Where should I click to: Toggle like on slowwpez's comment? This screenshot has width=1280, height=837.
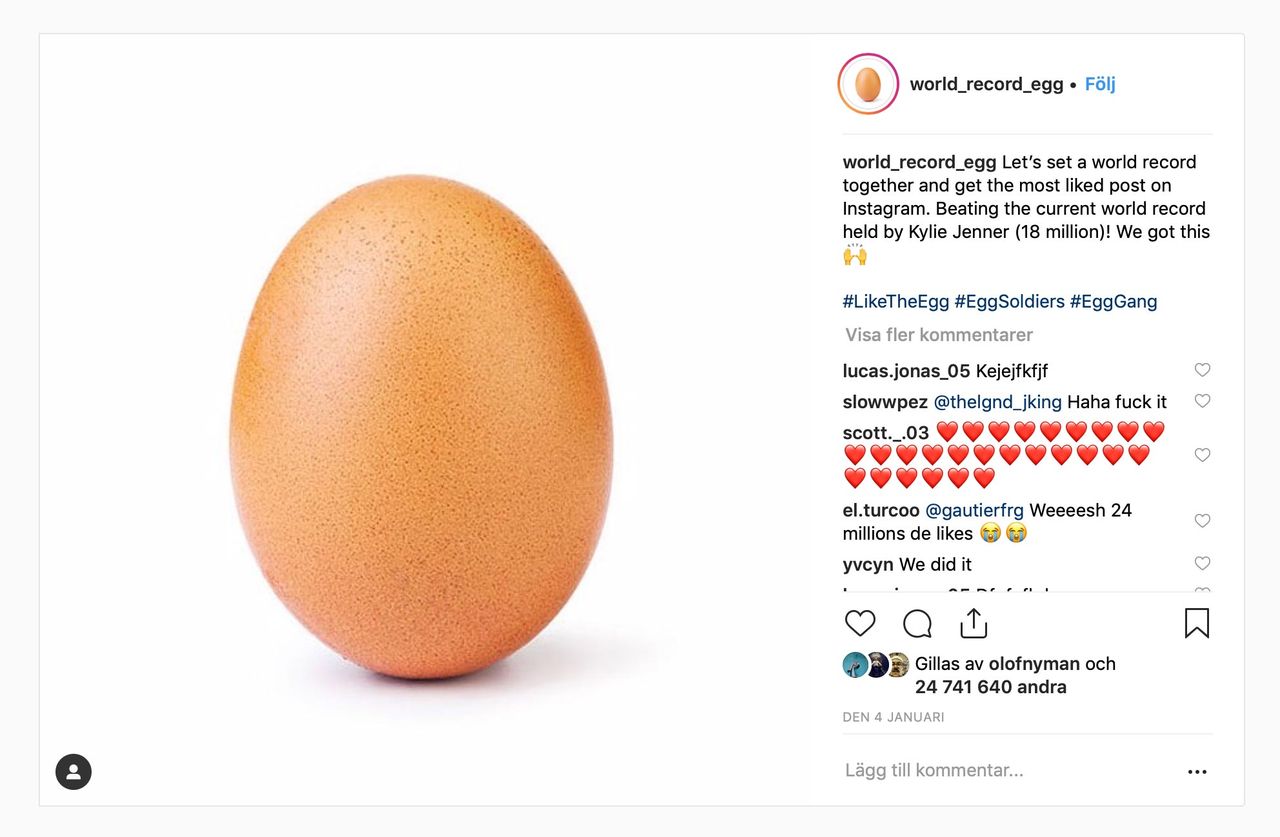point(1202,400)
